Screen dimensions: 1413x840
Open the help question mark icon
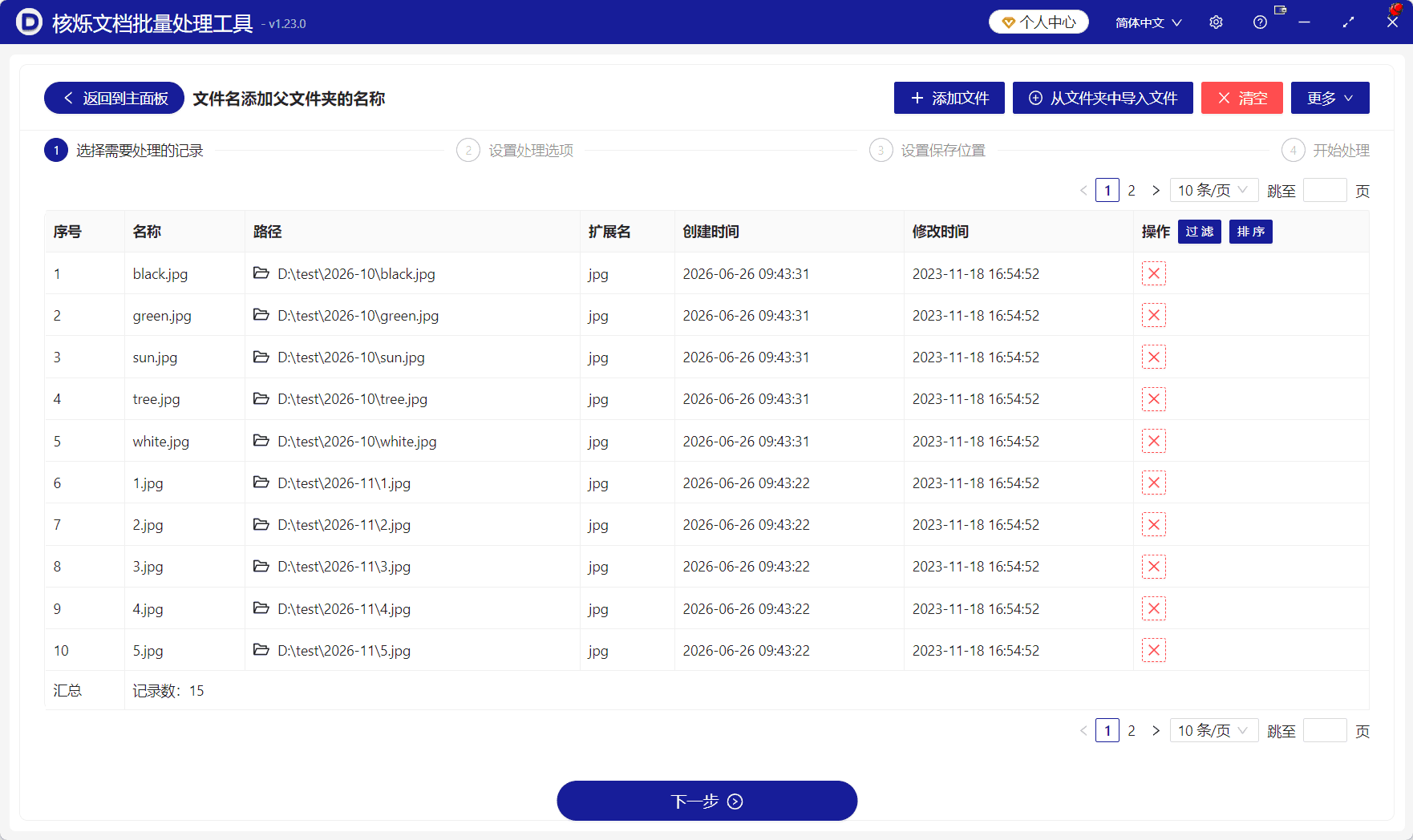[x=1260, y=22]
